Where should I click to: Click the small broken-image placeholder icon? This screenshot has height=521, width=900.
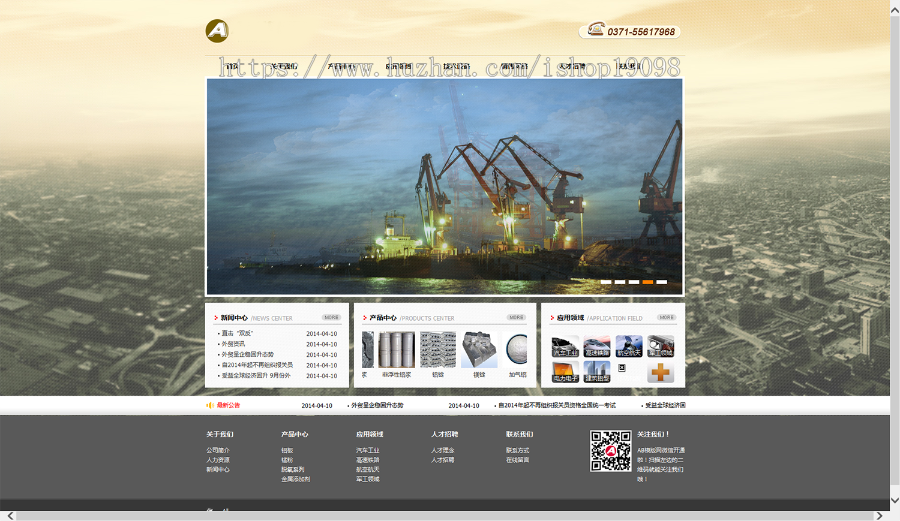[622, 368]
